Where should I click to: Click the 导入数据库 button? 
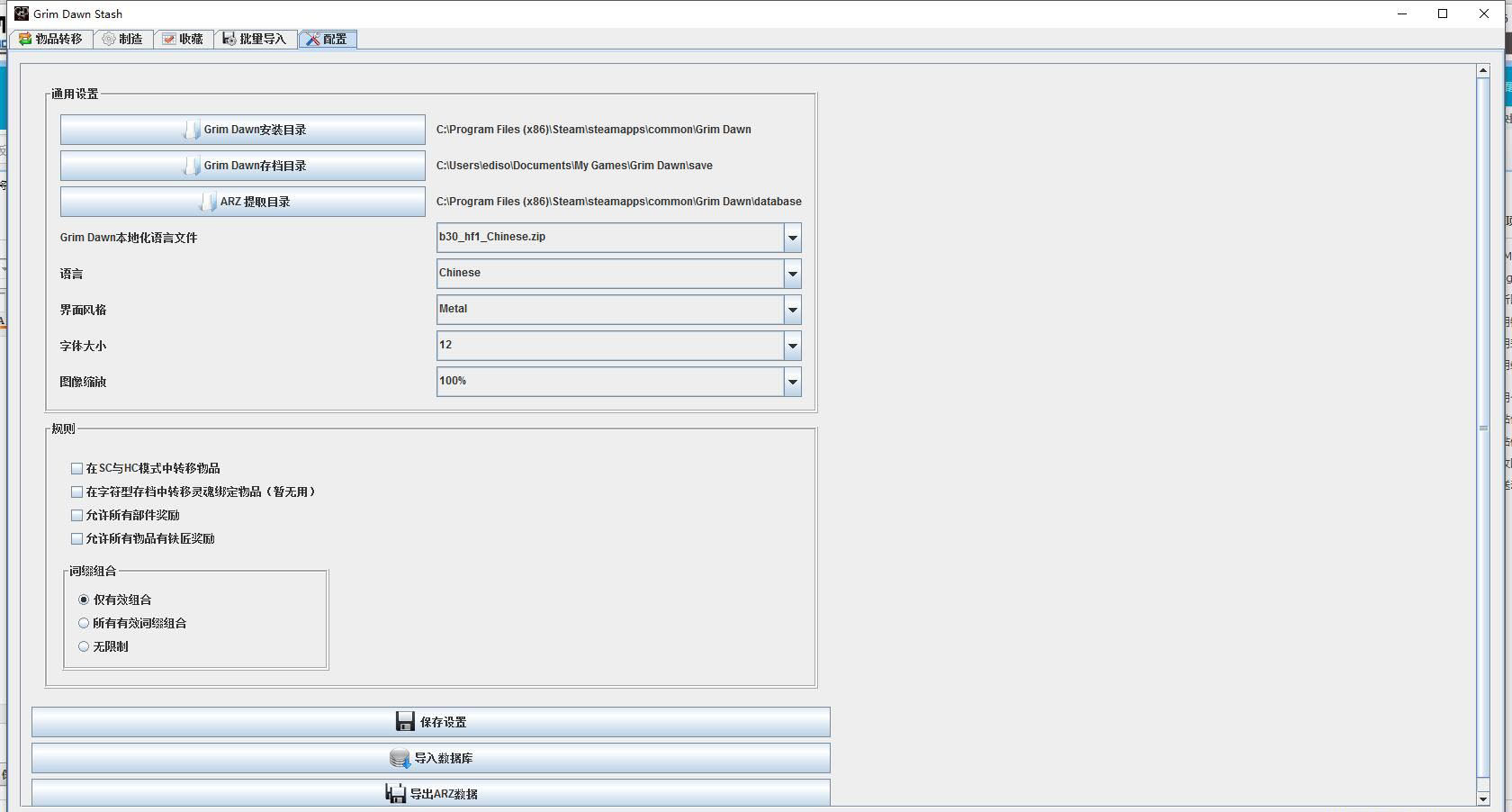[431, 758]
